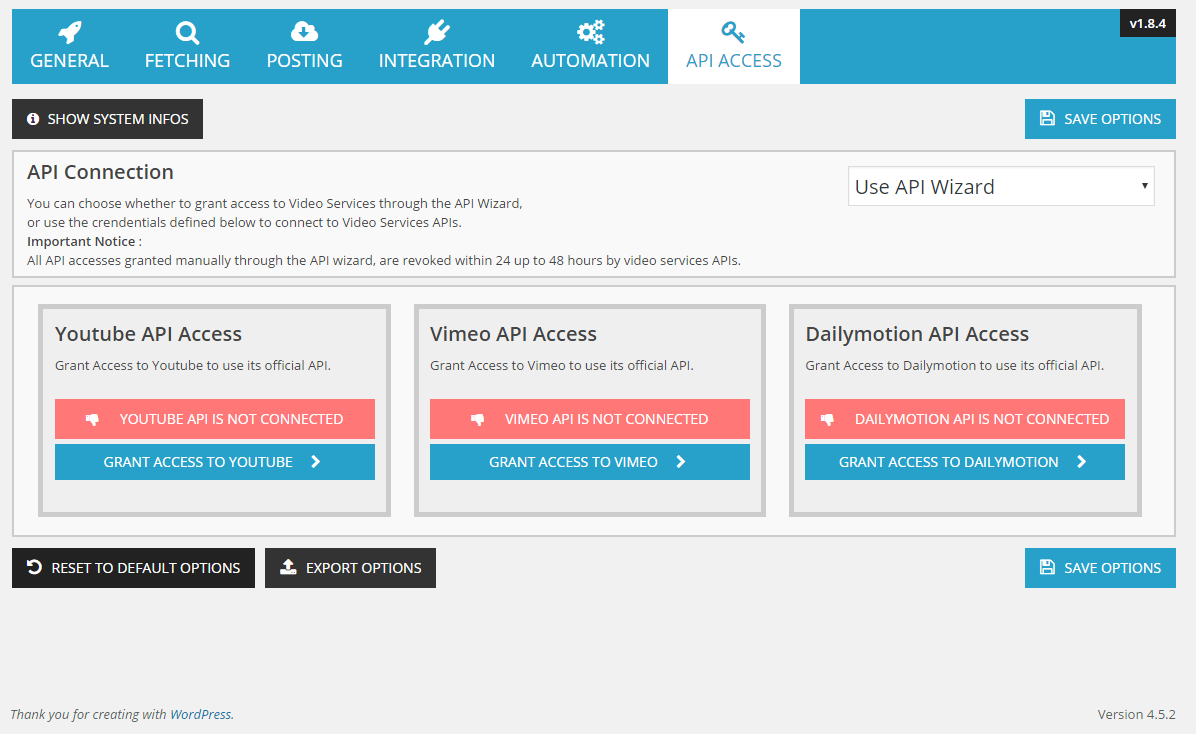This screenshot has width=1196, height=734.
Task: Select the API ACCESS tab label
Action: point(734,61)
